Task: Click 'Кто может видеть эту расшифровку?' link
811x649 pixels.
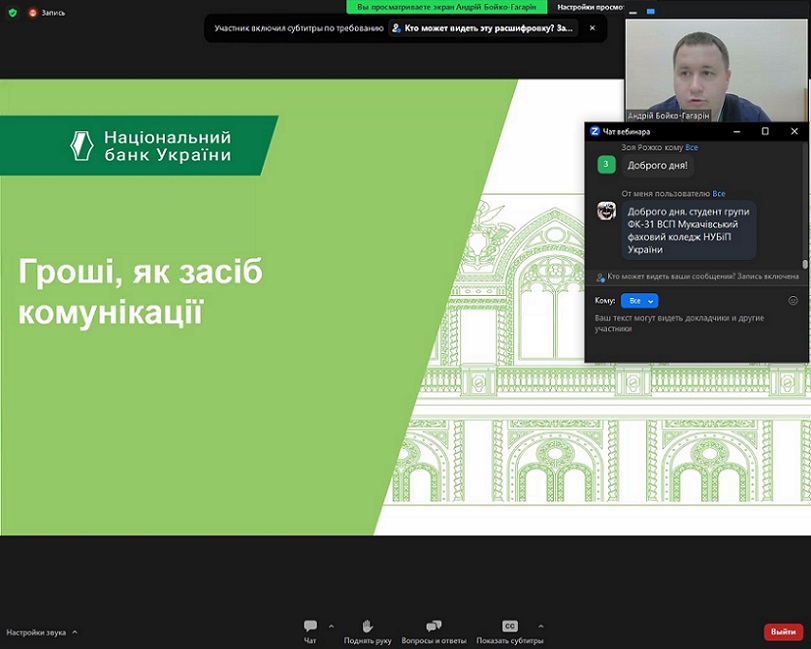Action: pyautogui.click(x=483, y=28)
